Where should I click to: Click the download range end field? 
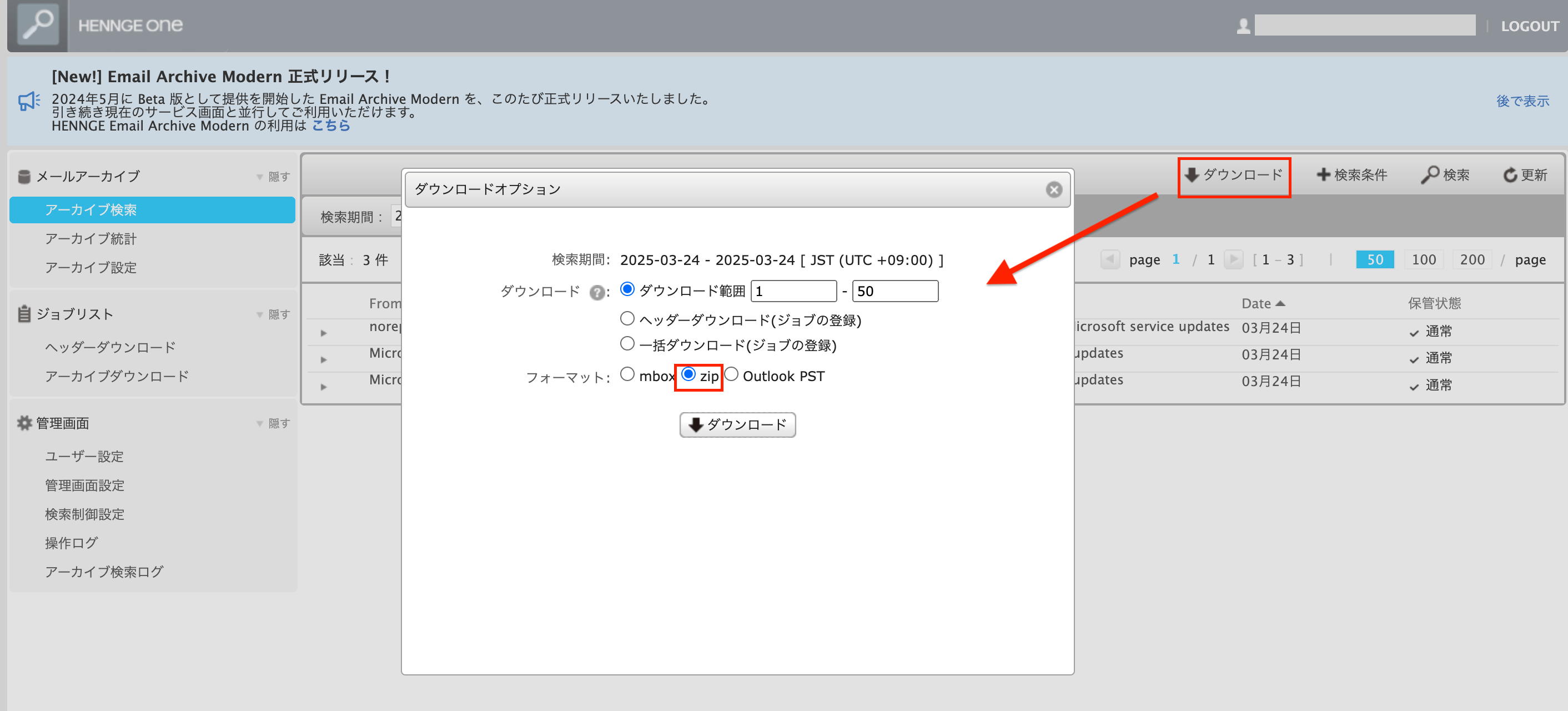click(895, 291)
